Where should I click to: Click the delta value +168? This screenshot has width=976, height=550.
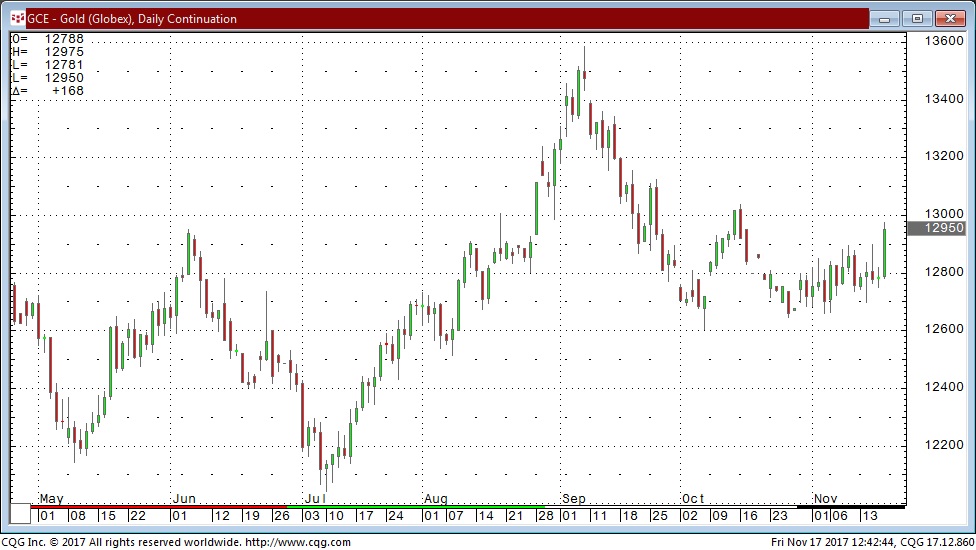[68, 91]
